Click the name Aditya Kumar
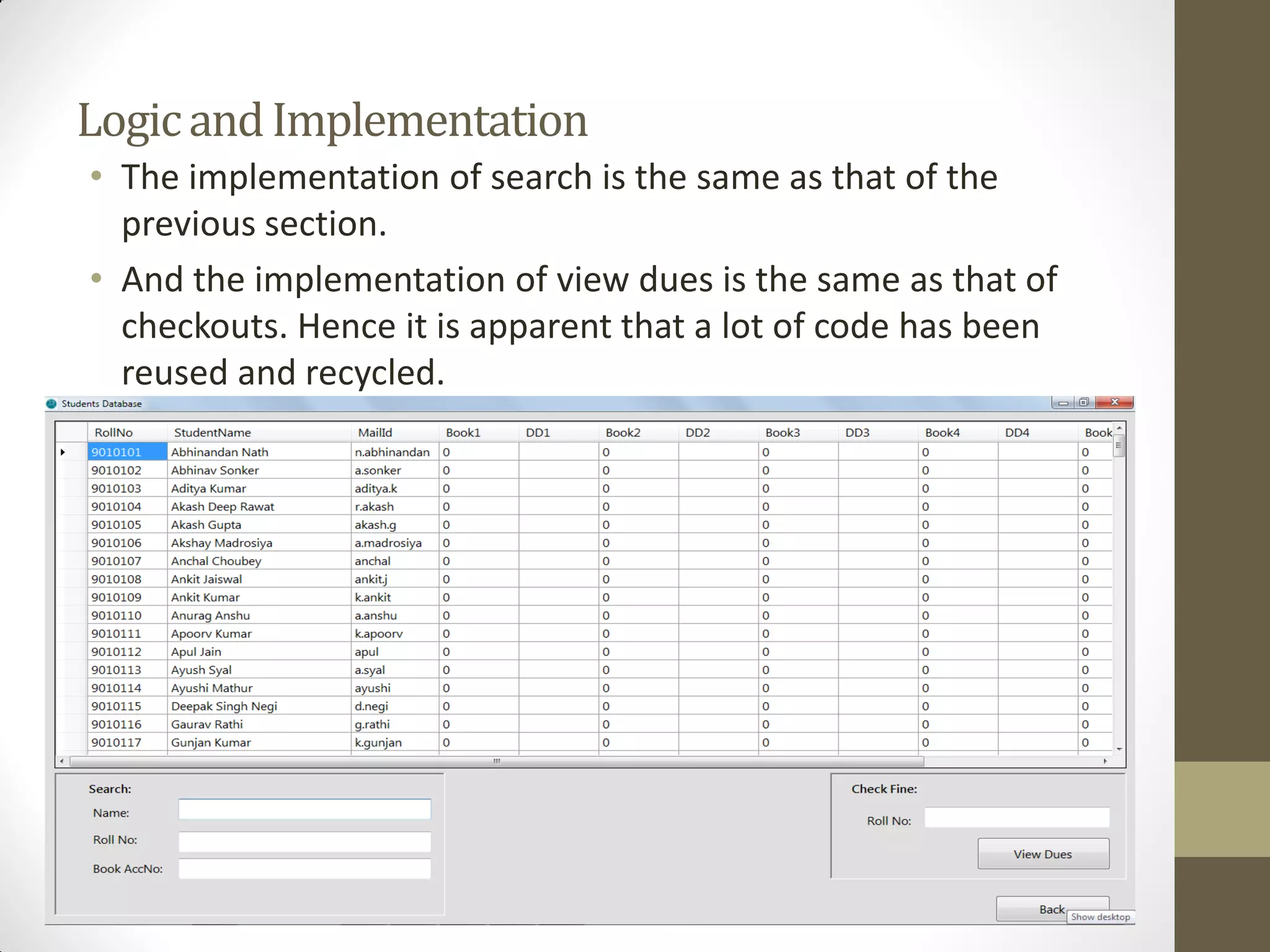 pyautogui.click(x=208, y=488)
